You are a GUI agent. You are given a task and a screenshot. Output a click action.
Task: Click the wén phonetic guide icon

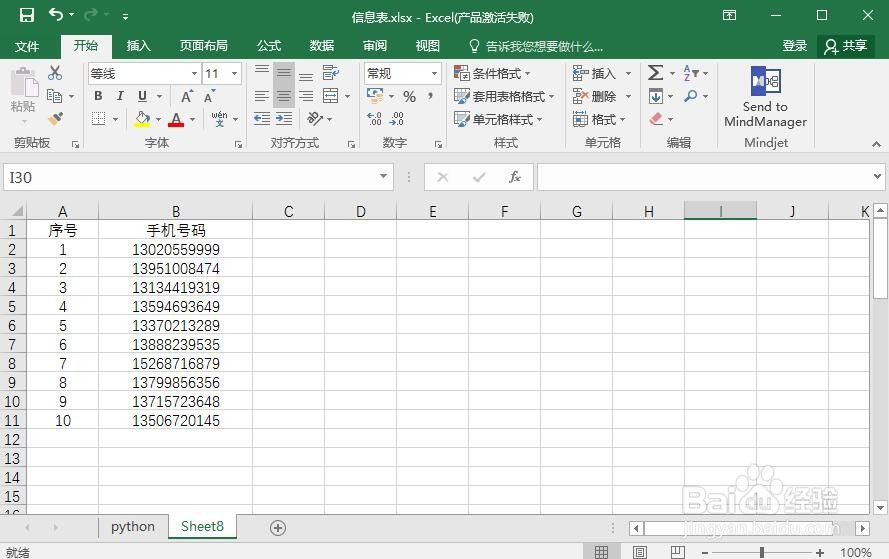click(219, 119)
